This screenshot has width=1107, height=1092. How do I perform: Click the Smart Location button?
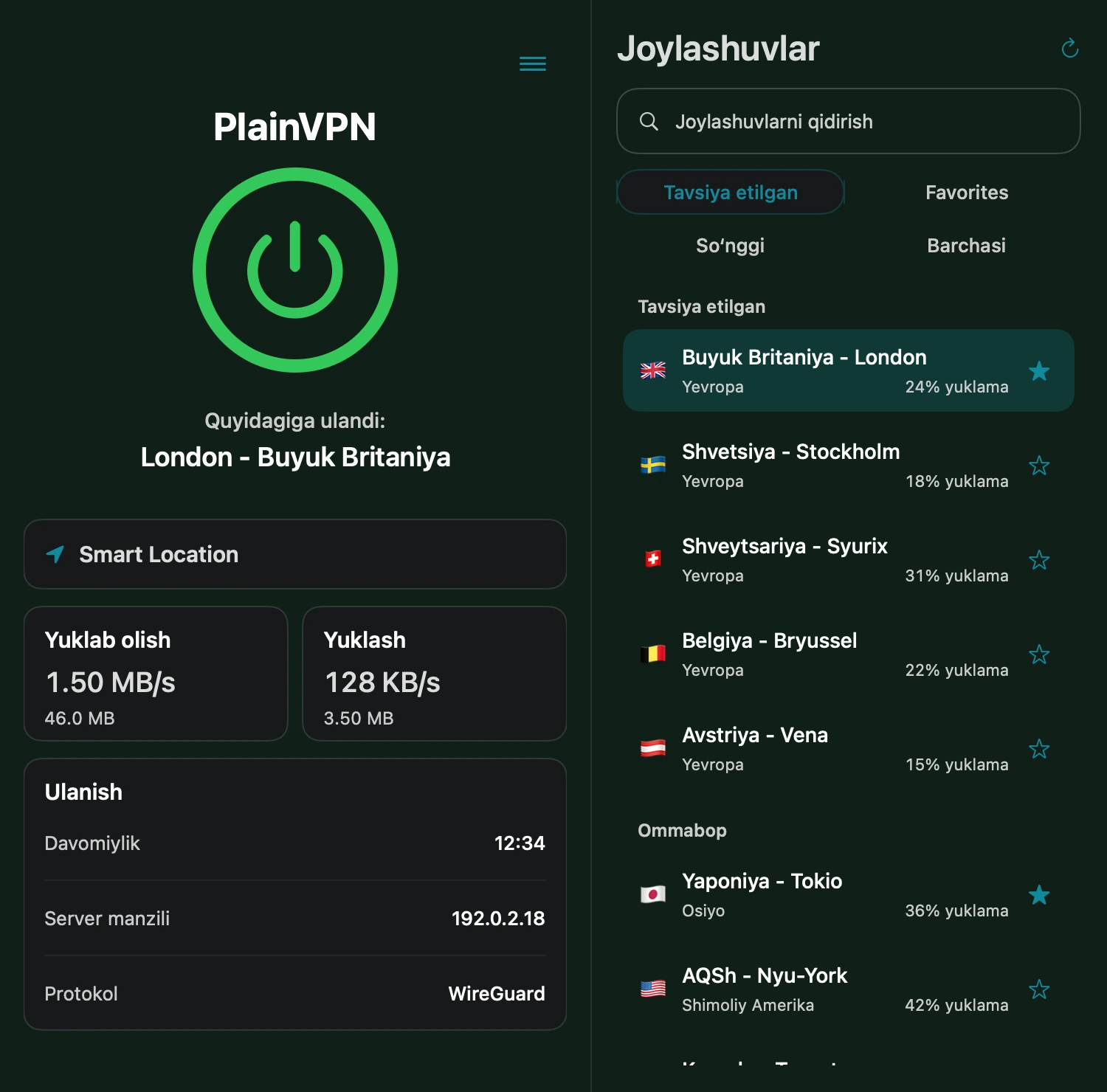click(x=295, y=554)
